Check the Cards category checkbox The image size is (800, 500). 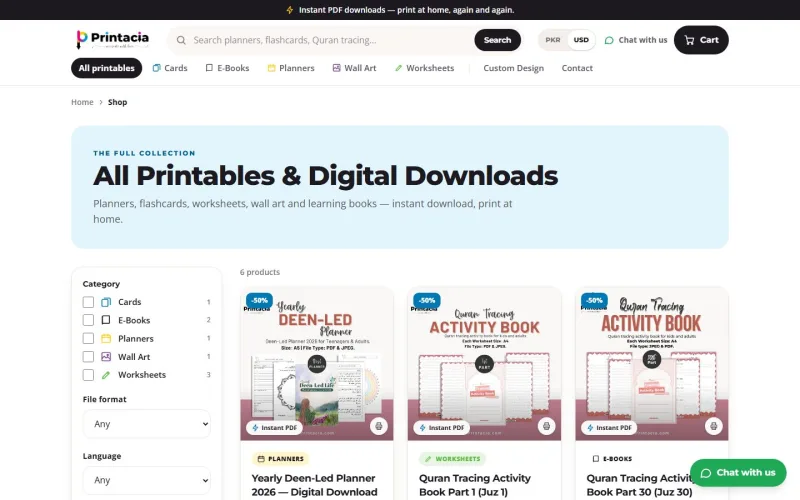[x=88, y=302]
